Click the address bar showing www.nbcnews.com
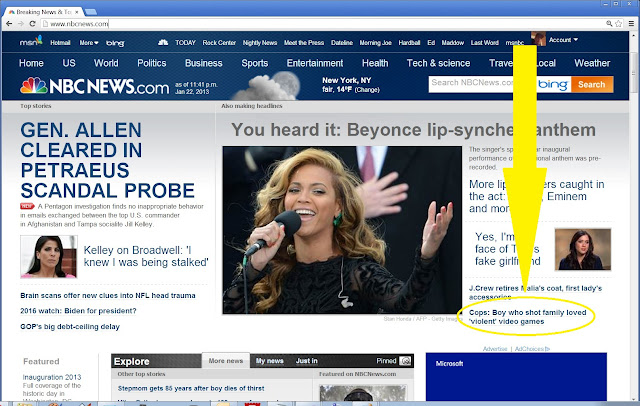The image size is (640, 406). (322, 24)
